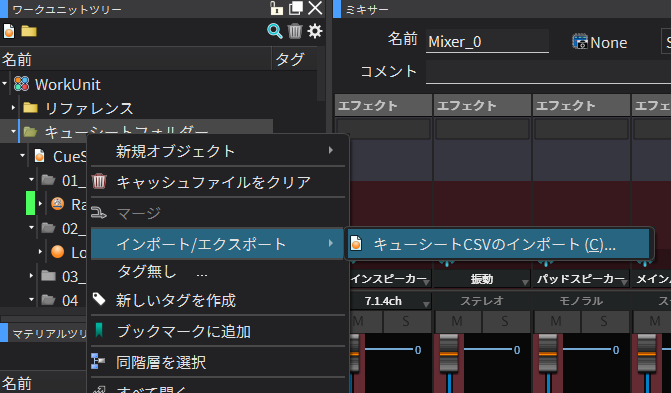The width and height of the screenshot is (671, 393).
Task: Choose キューシートCSVのインポート (C)...
Action: point(499,244)
